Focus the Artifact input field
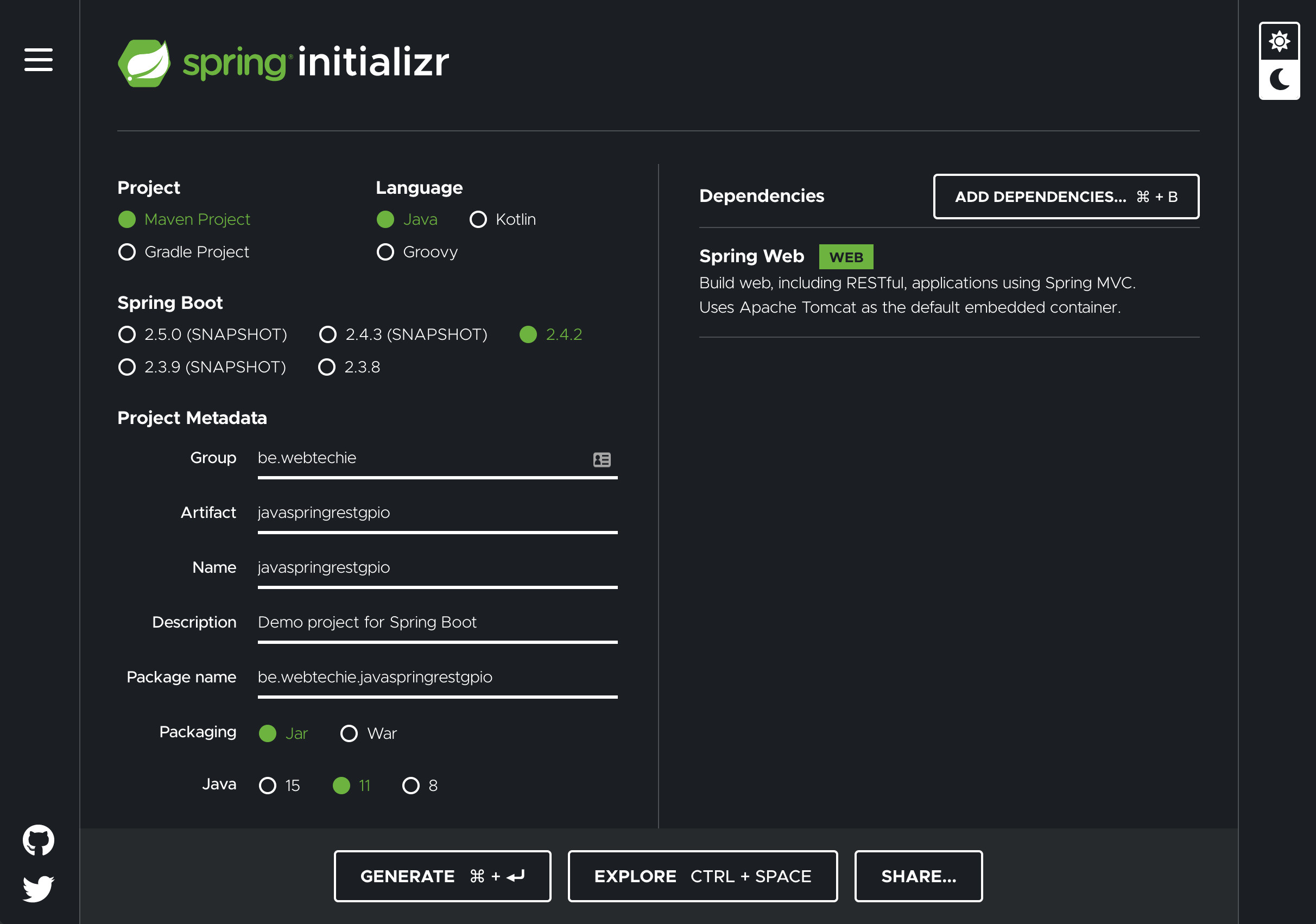This screenshot has height=924, width=1316. coord(436,512)
